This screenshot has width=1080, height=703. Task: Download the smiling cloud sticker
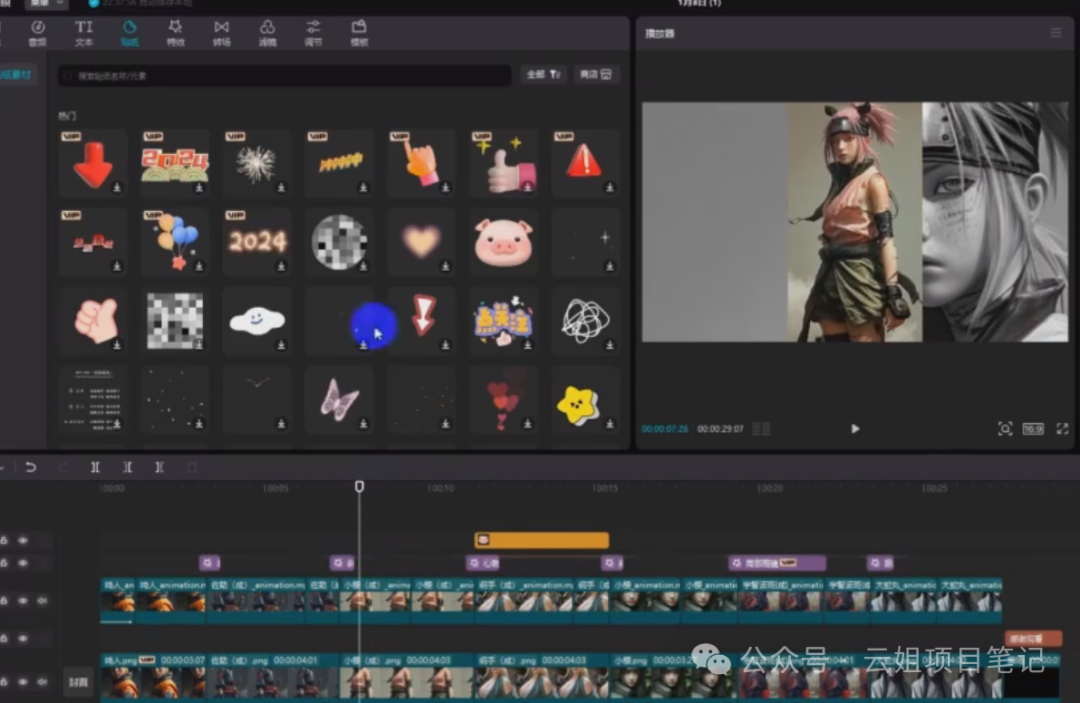(x=281, y=345)
